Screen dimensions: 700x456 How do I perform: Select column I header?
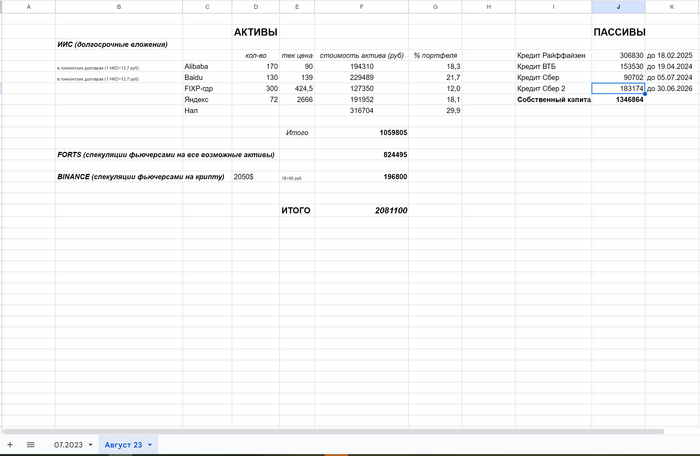[x=554, y=7]
